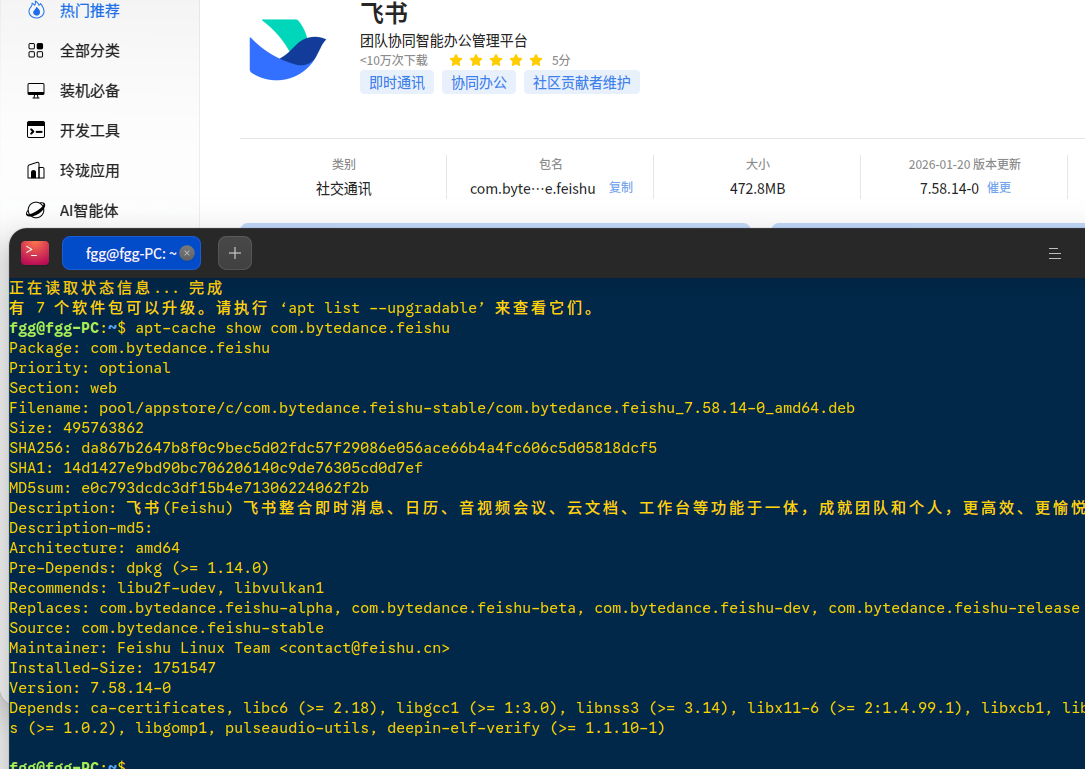Click the Size: 495763862 line

(76, 428)
